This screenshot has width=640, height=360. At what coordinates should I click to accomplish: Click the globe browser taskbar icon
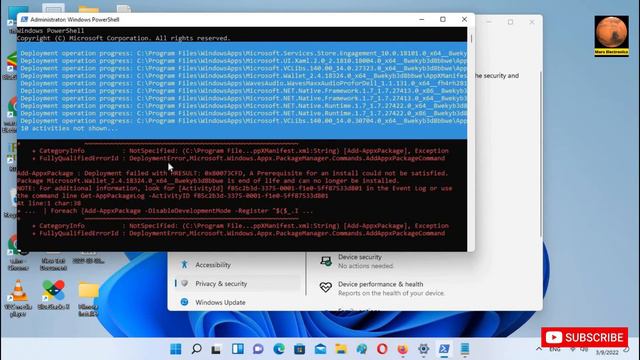tap(362, 349)
